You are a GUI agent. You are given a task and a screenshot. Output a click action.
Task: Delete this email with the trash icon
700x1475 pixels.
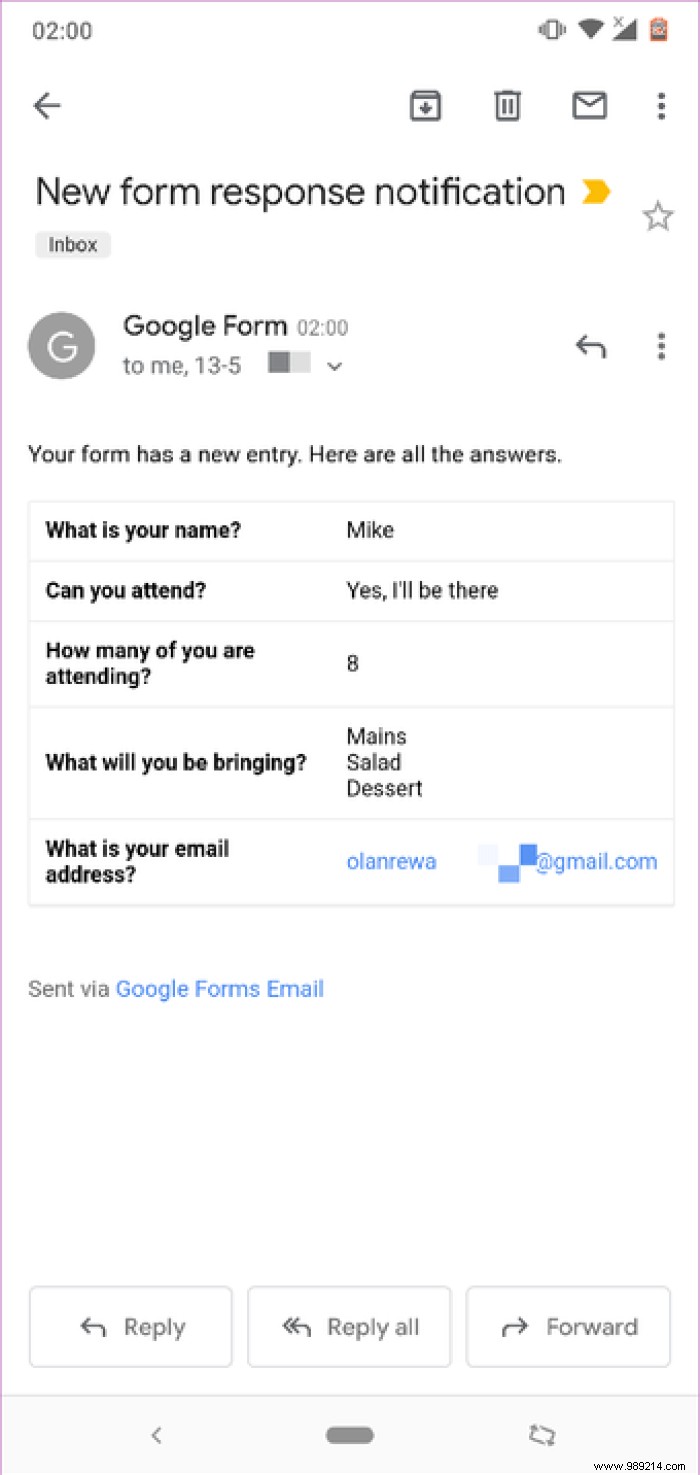507,105
